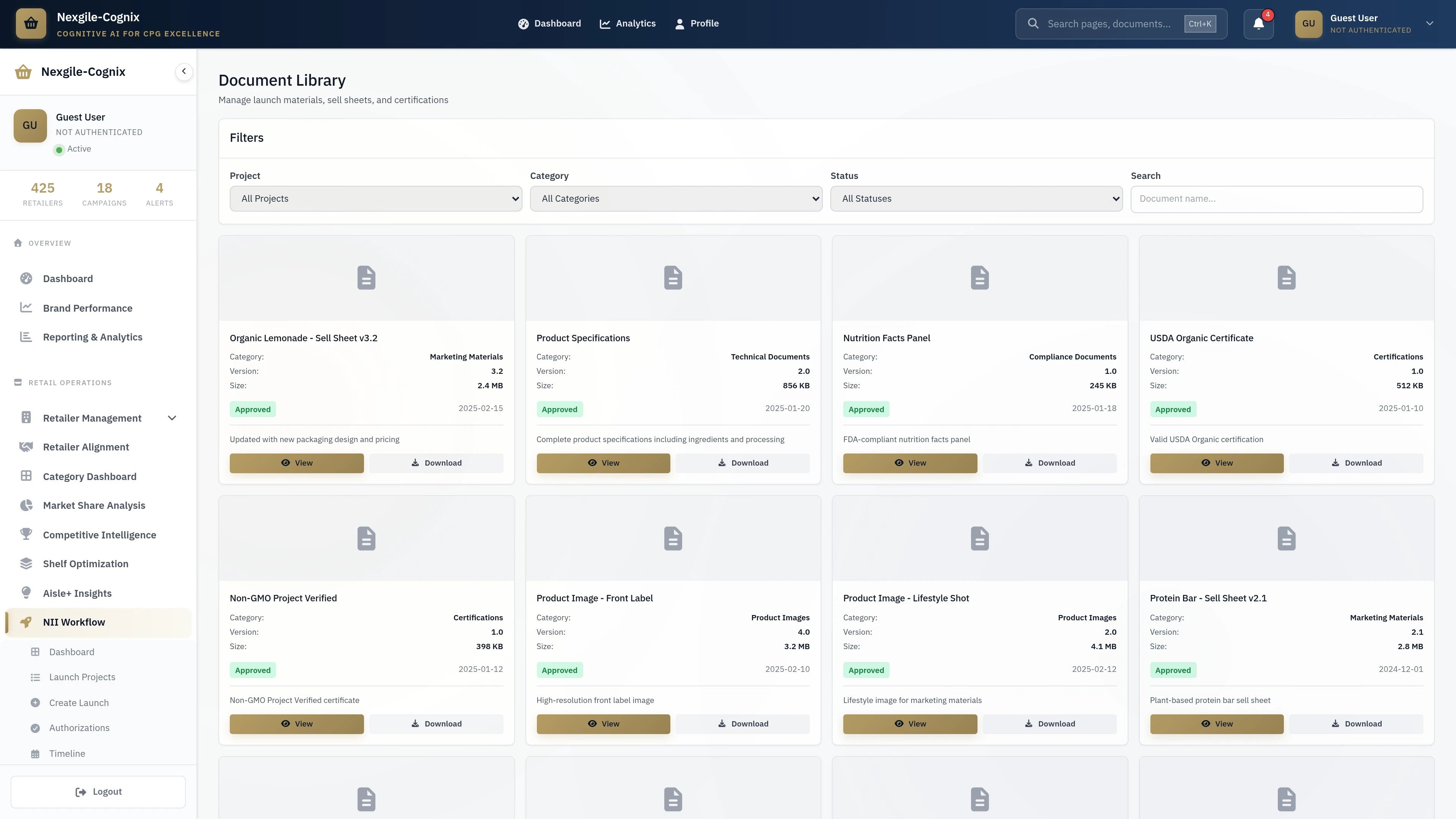Click the Approved status badge on USDA Organic Certificate
Viewport: 1456px width, 819px height.
click(1173, 409)
